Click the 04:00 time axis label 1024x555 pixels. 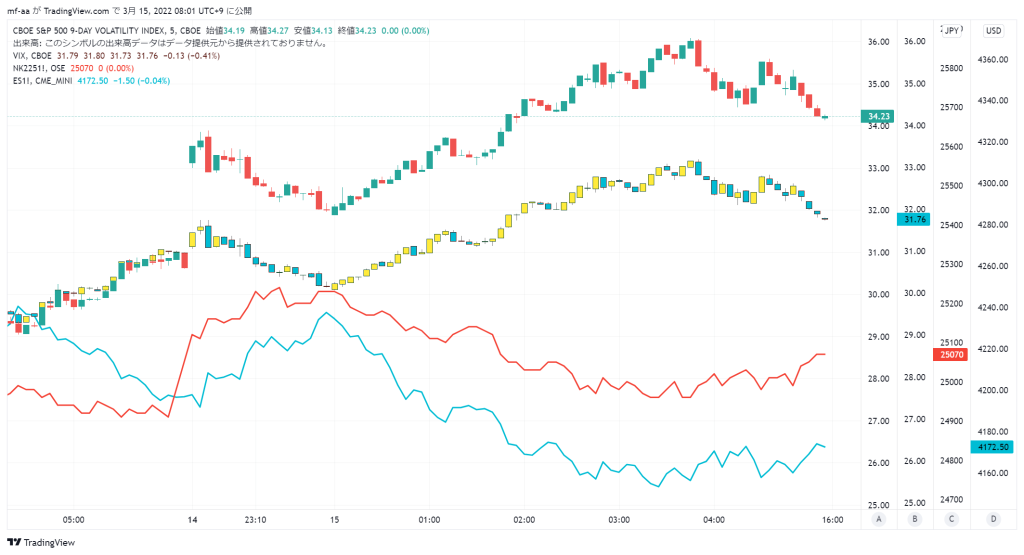point(714,520)
